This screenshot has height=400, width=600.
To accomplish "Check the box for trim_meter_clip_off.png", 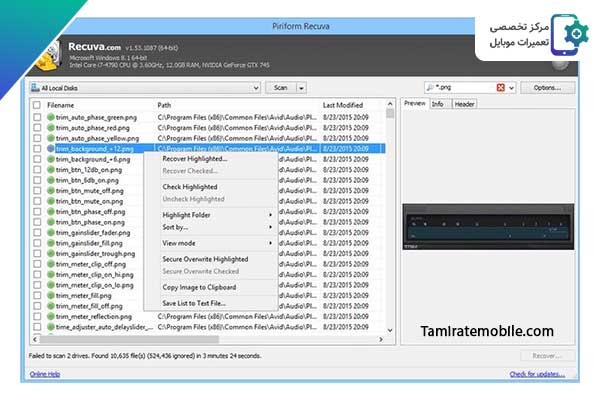I will [x=37, y=264].
